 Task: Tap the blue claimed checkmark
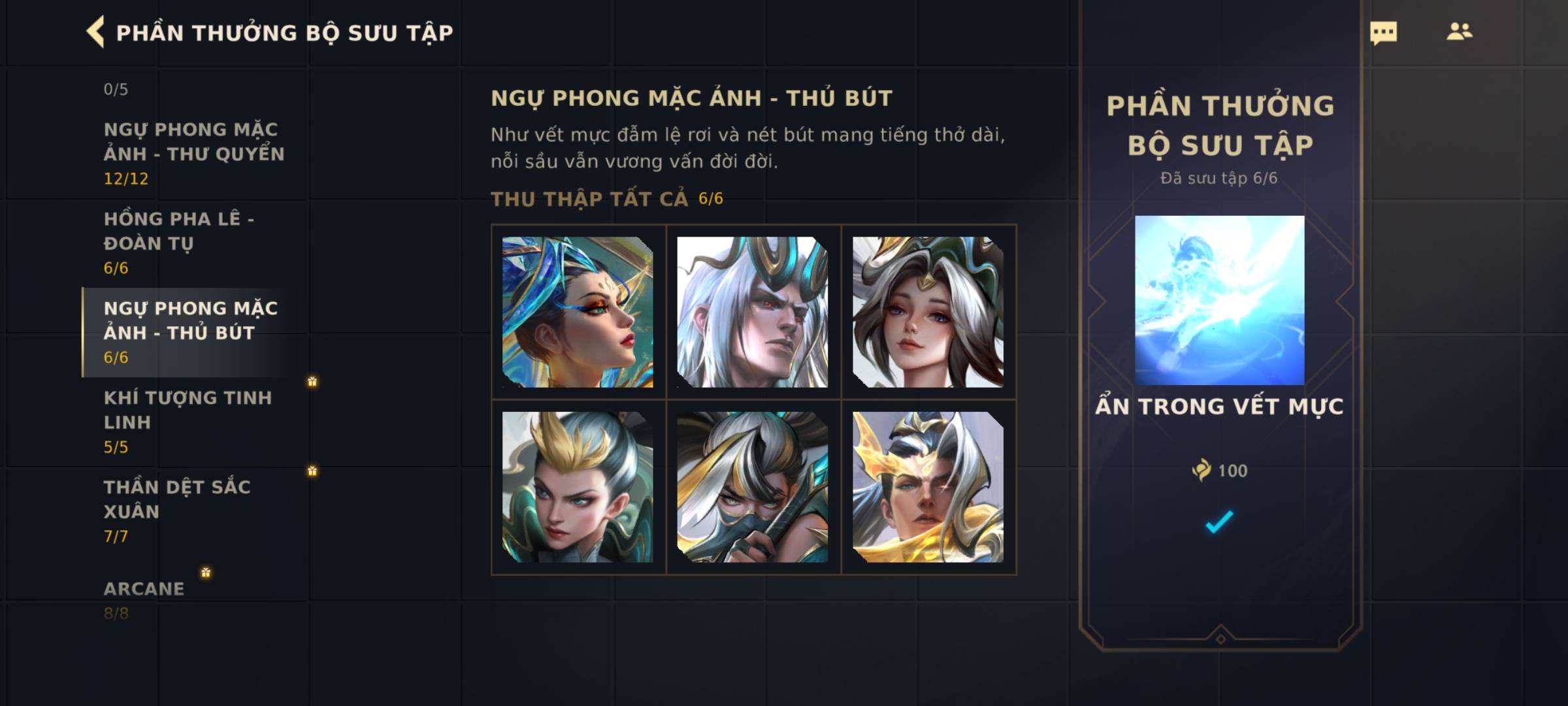pos(1219,522)
